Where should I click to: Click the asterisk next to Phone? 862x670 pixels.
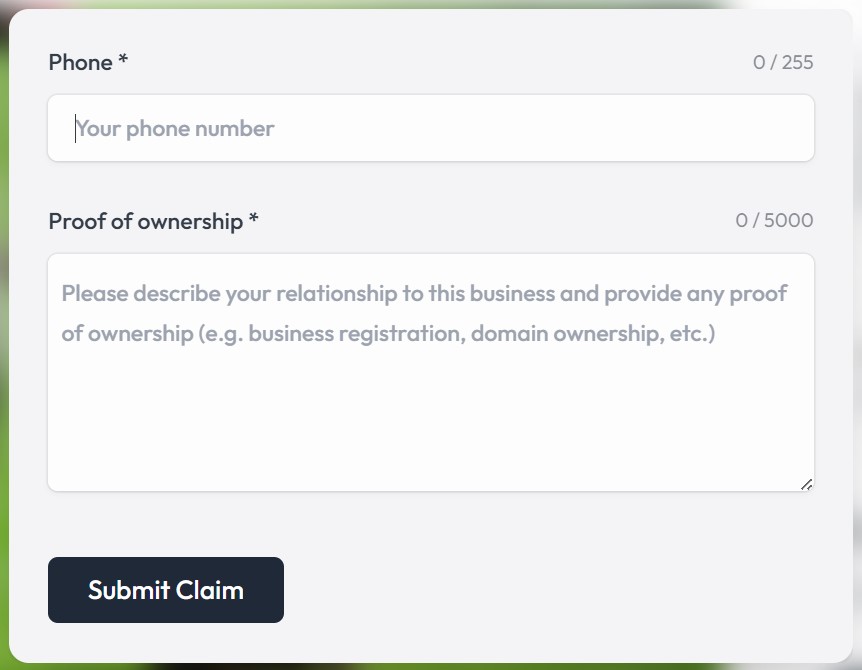[x=124, y=58]
